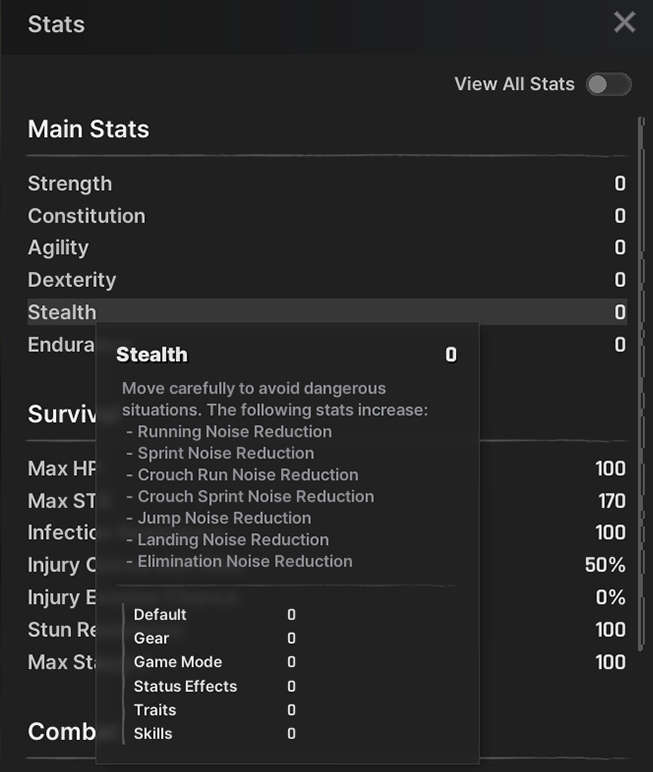Click the Status Effects breakdown row
Viewport: 653px width, 772px height.
pyautogui.click(x=215, y=686)
